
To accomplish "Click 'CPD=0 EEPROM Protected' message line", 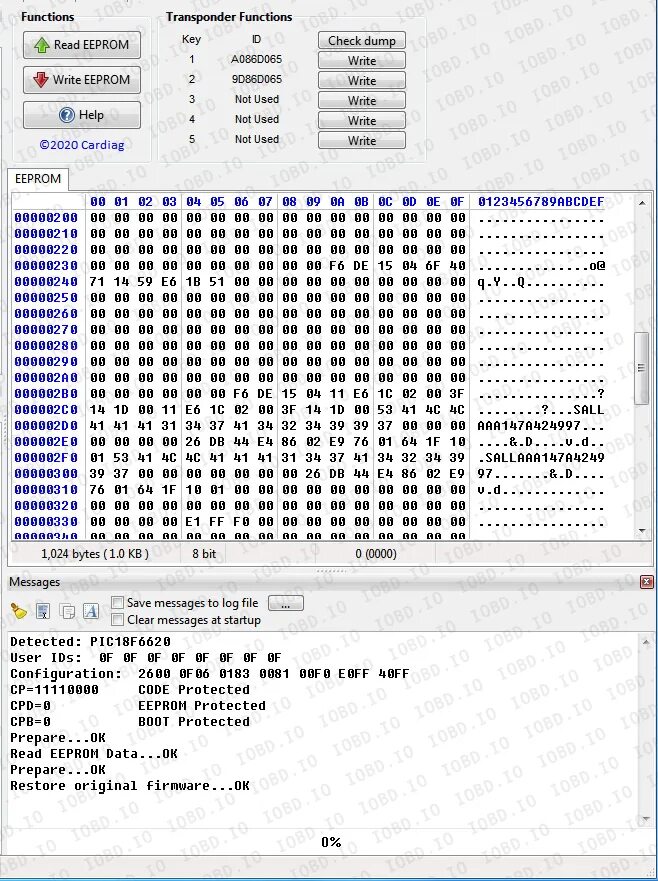I will [138, 706].
